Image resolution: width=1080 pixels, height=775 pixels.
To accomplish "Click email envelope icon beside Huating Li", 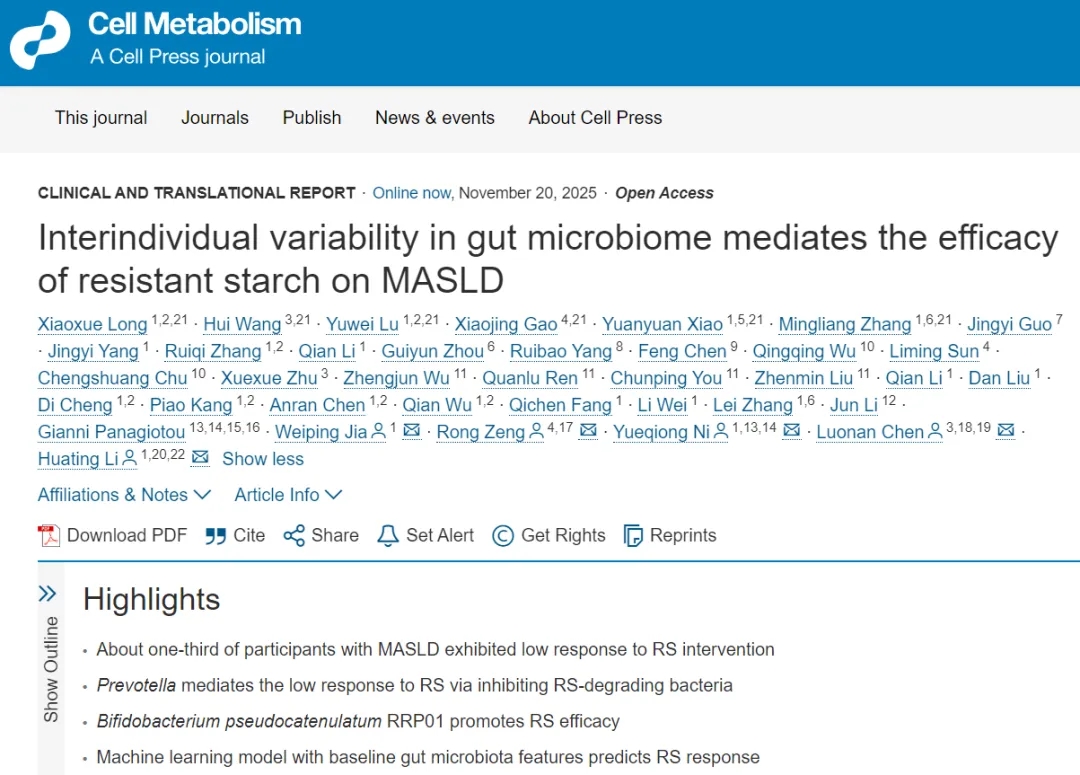I will [200, 458].
